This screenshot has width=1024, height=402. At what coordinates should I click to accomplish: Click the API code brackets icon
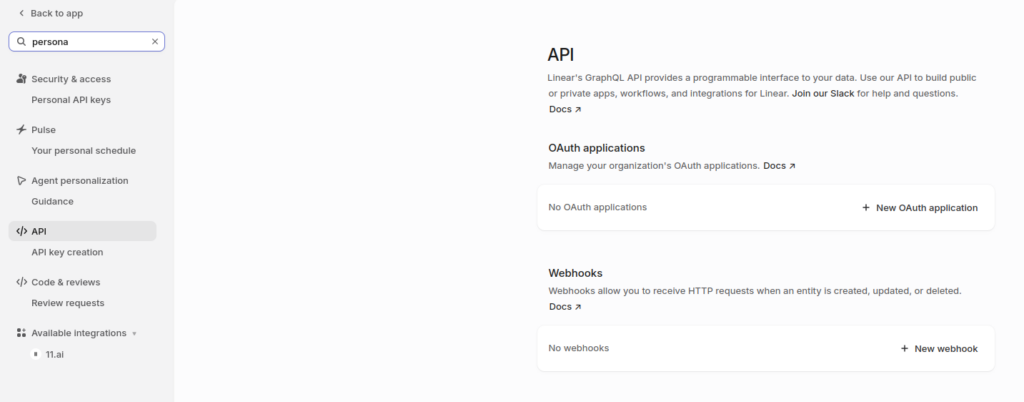coord(22,232)
